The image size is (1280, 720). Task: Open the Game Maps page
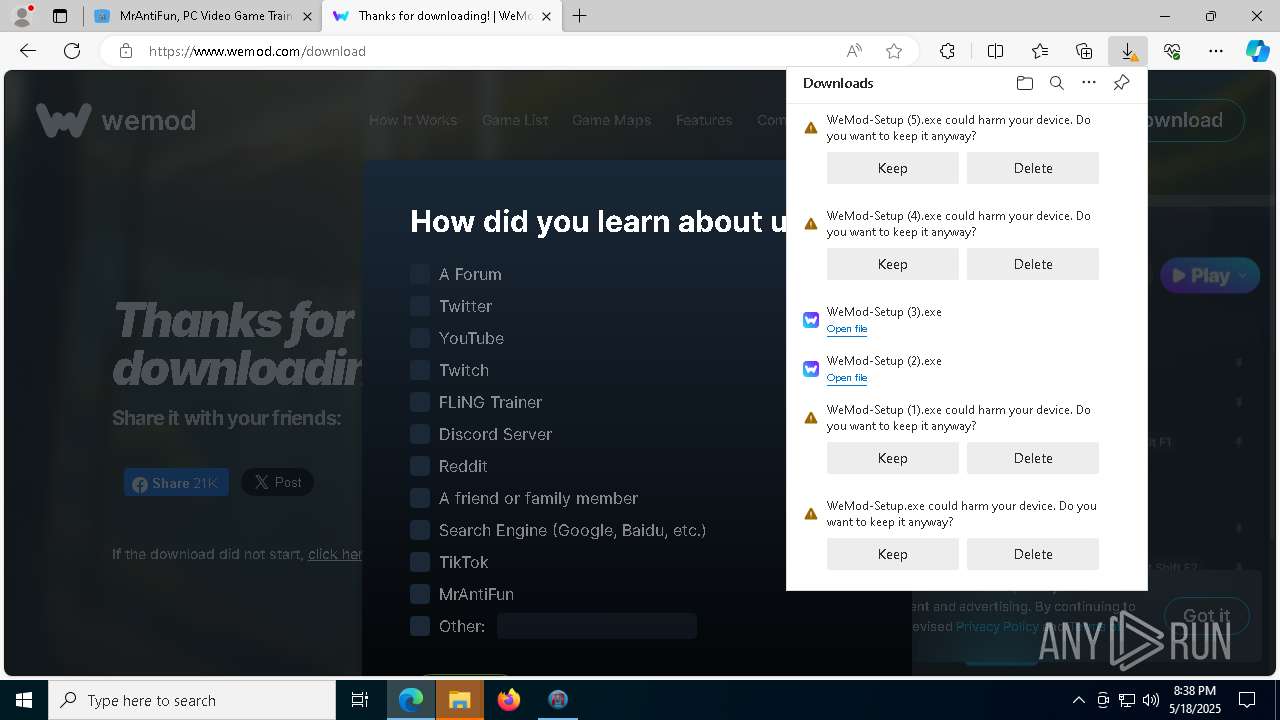click(612, 120)
